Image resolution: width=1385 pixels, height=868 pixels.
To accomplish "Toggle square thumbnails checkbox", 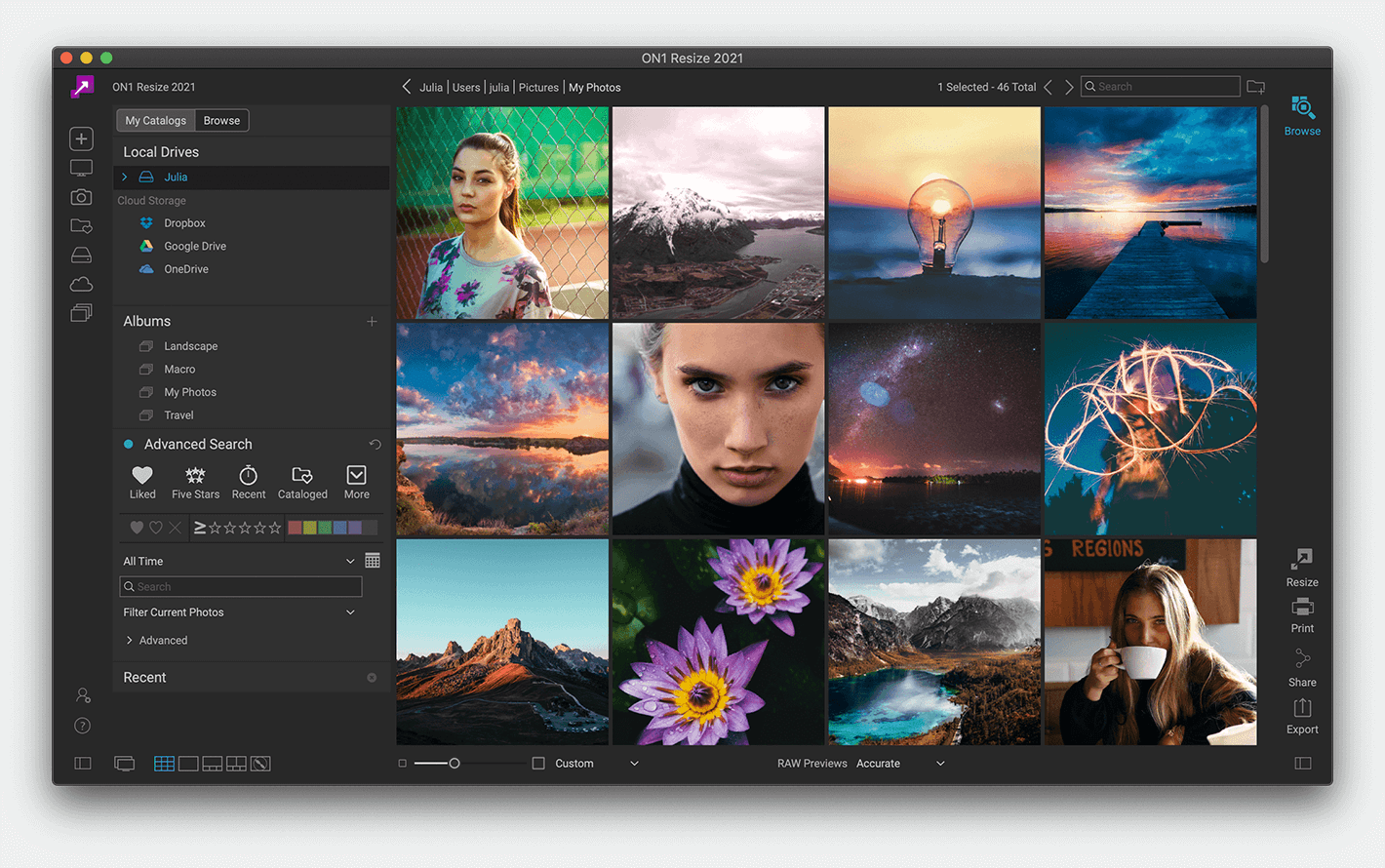I will 538,764.
